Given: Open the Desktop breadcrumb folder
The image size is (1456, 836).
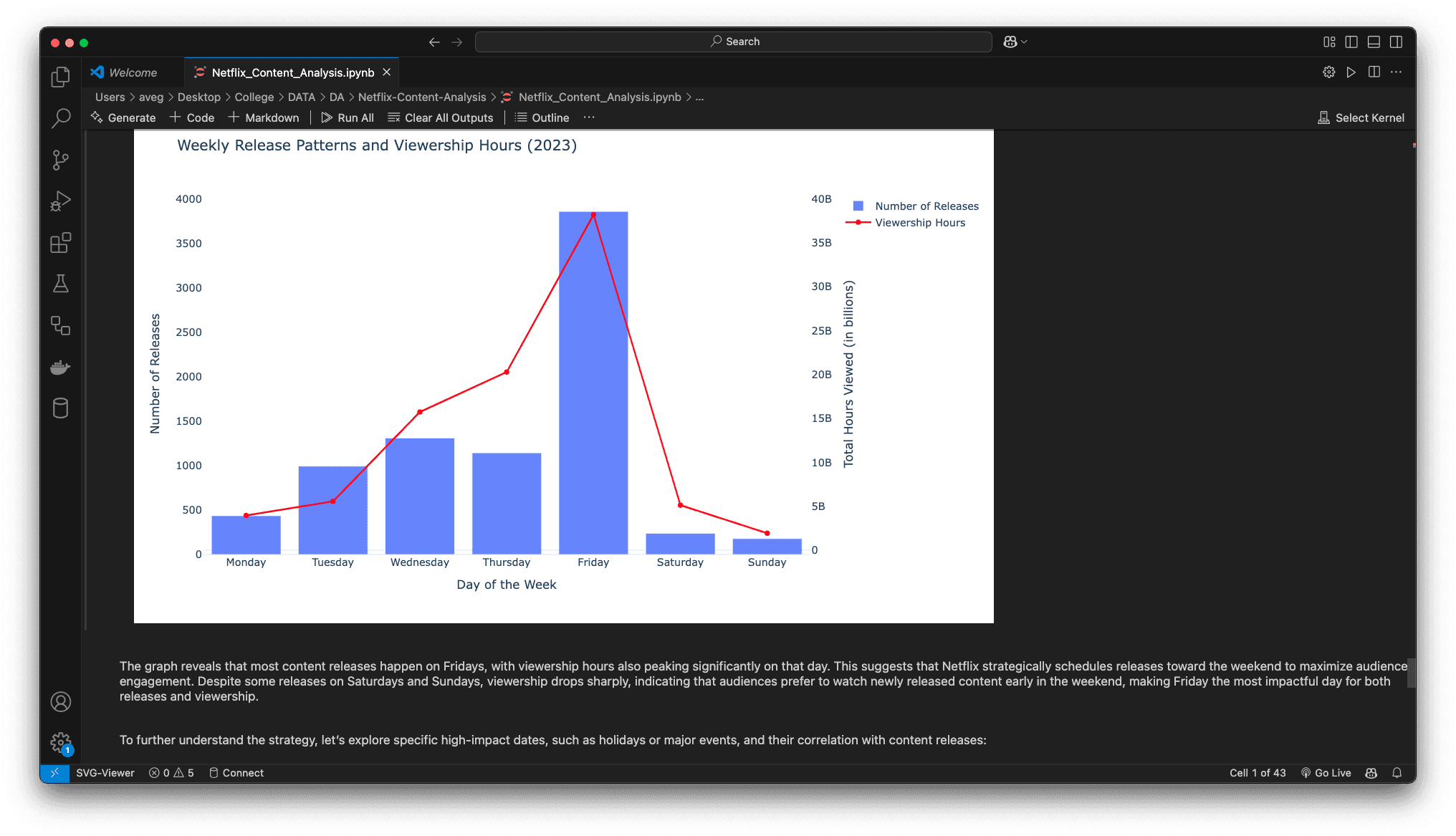Looking at the screenshot, I should tap(199, 97).
